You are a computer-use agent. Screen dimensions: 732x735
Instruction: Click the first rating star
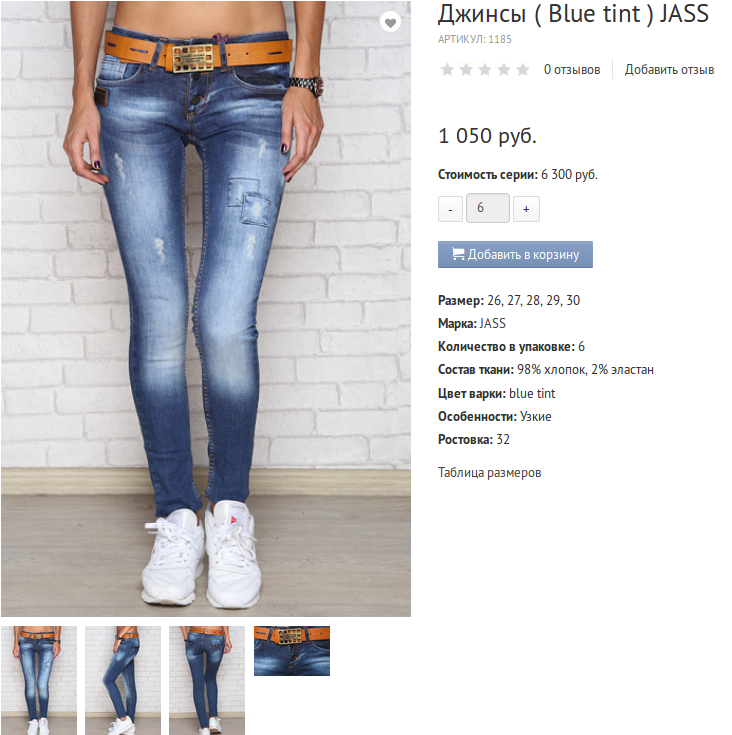(x=448, y=69)
